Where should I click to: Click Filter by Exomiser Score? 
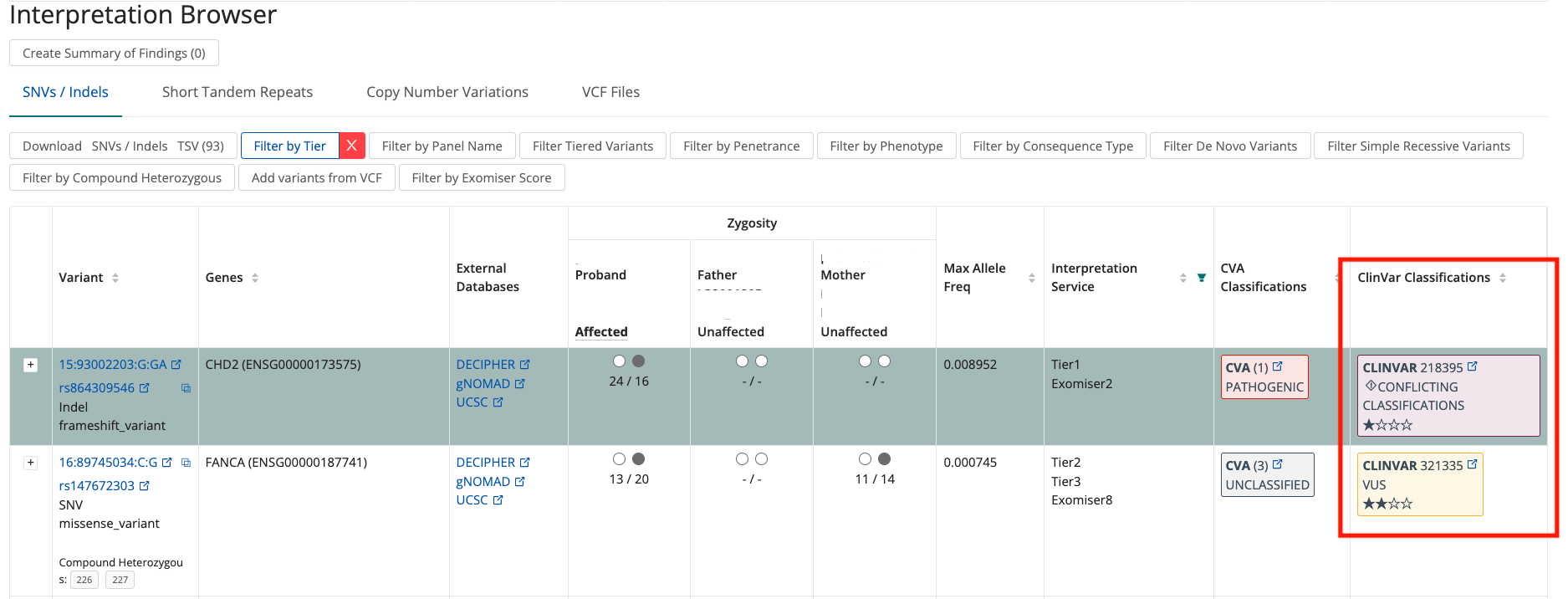(482, 177)
